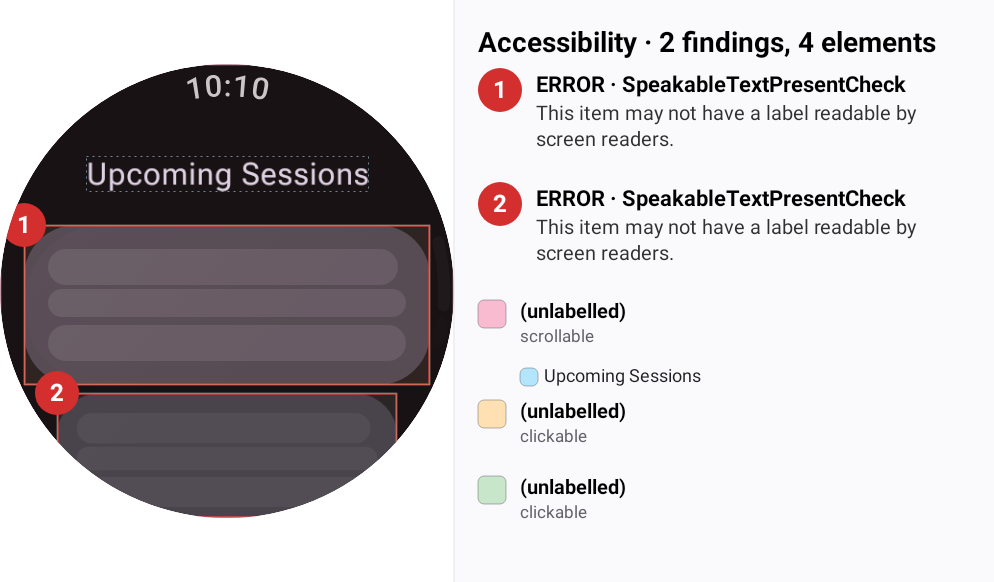Select the unlabelled scrollable element entry

coord(572,323)
